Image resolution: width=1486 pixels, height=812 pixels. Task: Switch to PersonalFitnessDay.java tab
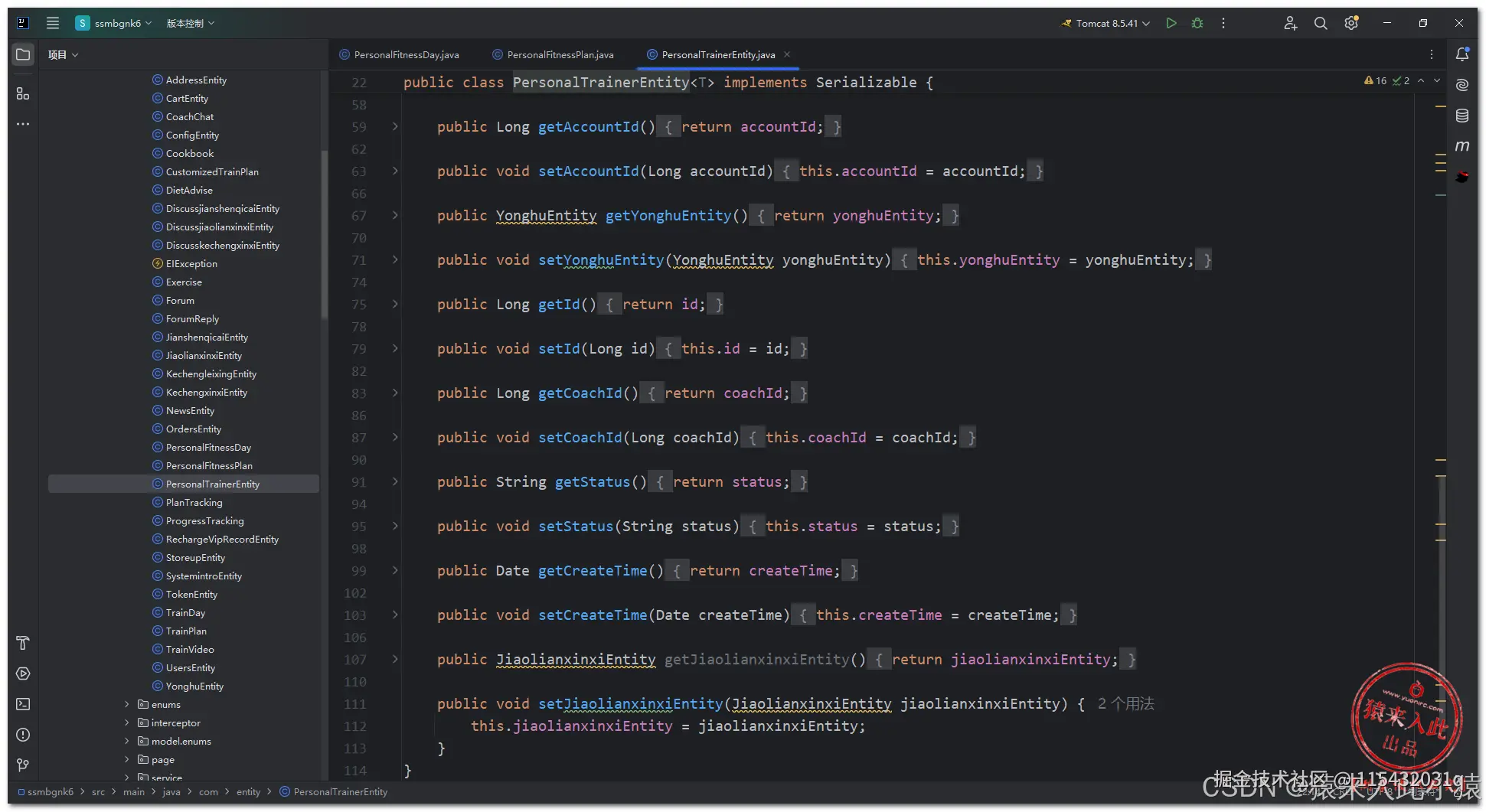[x=400, y=54]
